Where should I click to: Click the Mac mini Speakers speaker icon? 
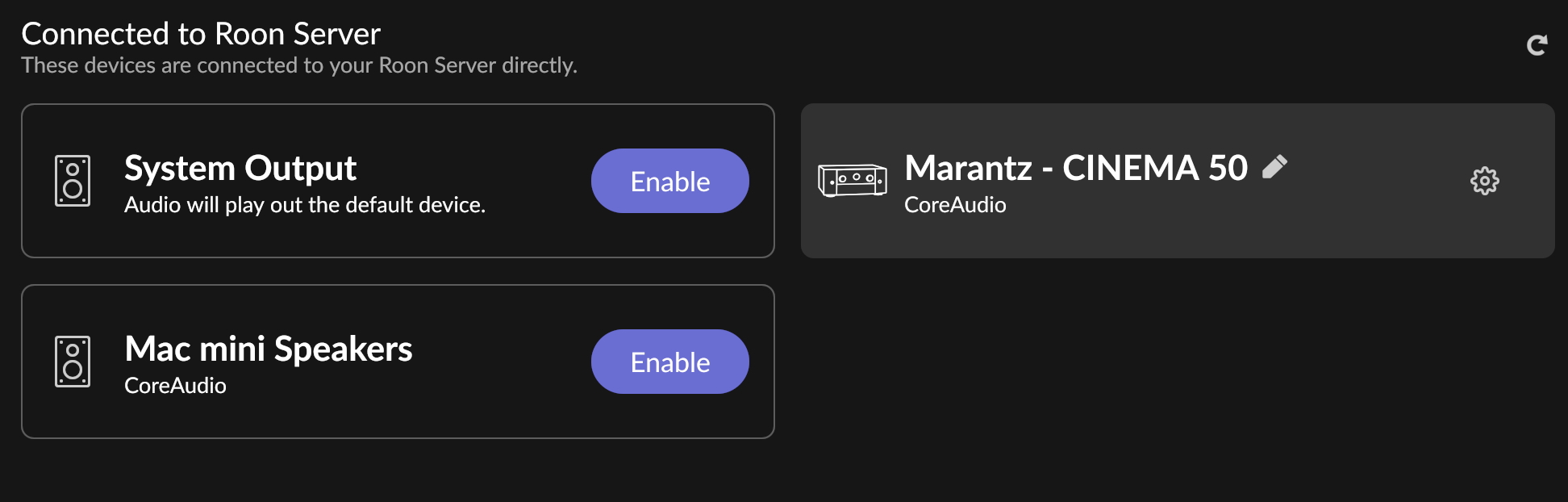pos(73,362)
